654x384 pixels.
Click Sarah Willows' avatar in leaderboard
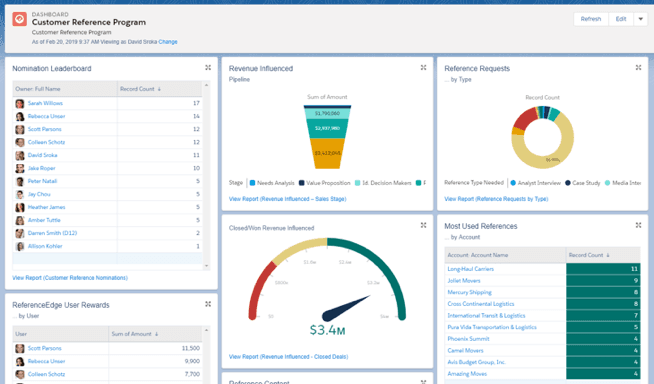[20, 103]
